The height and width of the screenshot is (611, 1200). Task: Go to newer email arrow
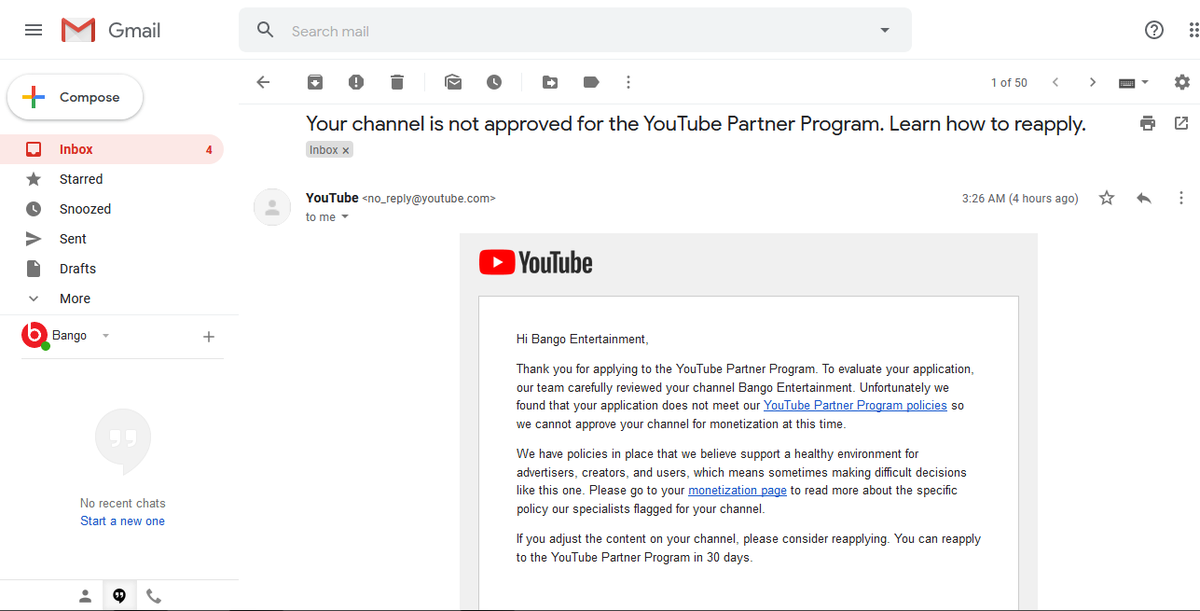click(x=1055, y=82)
